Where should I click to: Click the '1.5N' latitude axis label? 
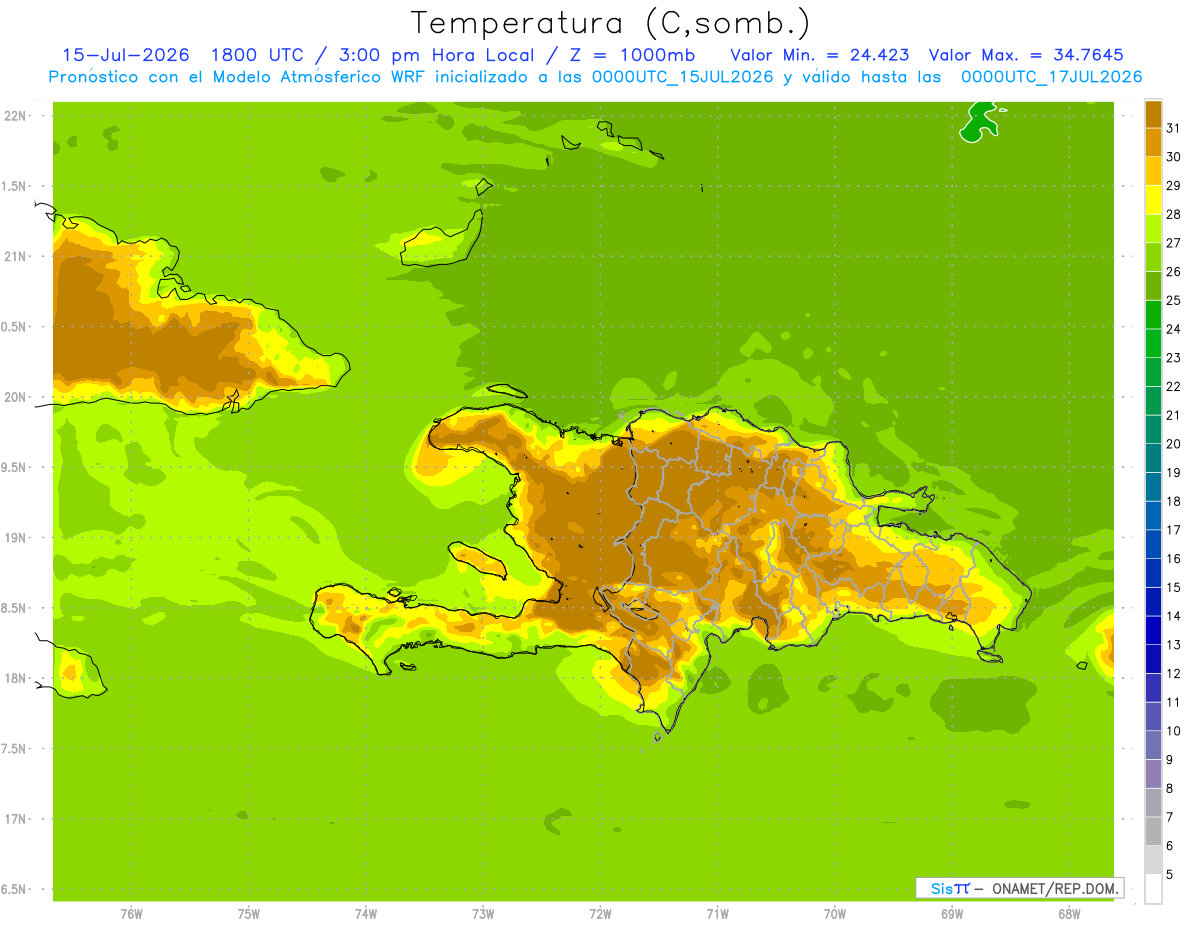(x=15, y=186)
